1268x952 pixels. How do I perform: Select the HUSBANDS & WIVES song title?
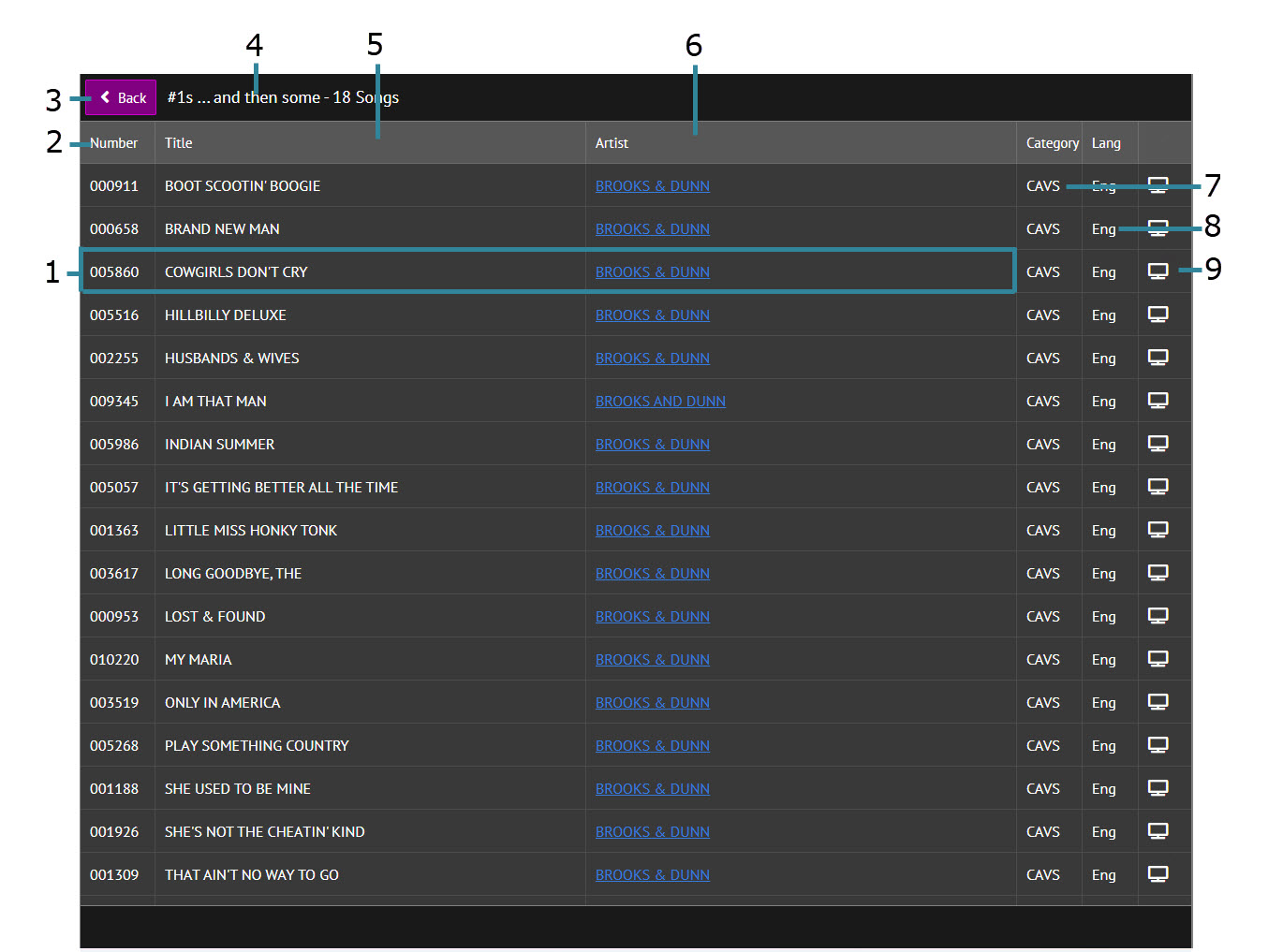232,359
